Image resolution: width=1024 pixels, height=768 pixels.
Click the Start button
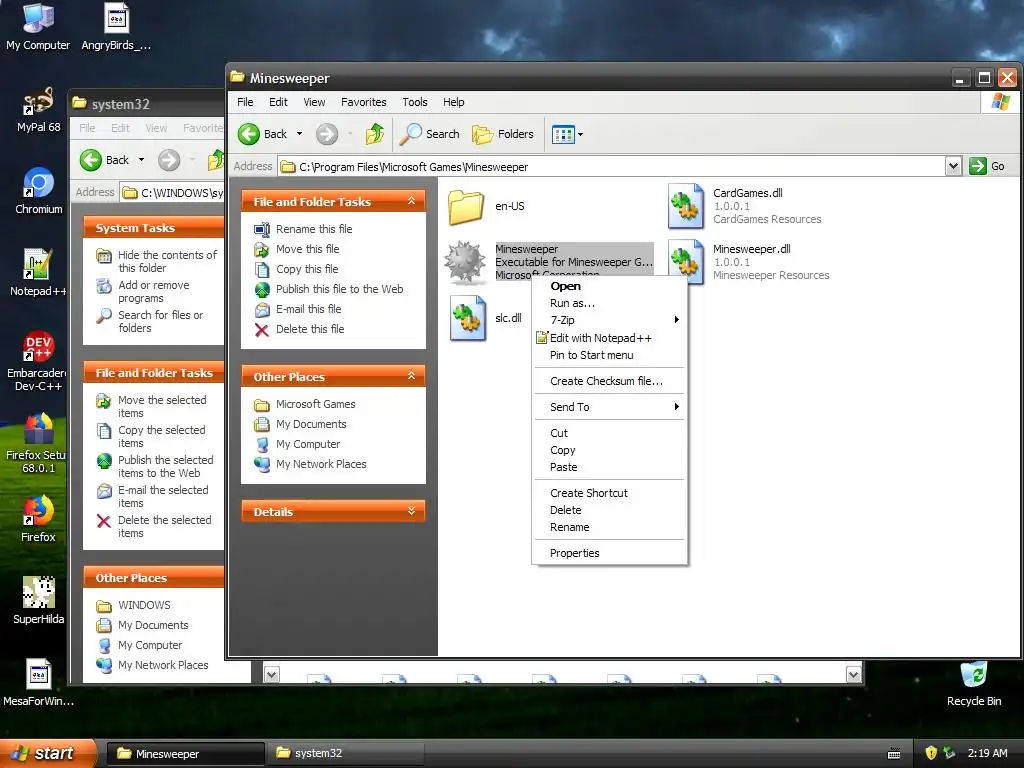48,753
